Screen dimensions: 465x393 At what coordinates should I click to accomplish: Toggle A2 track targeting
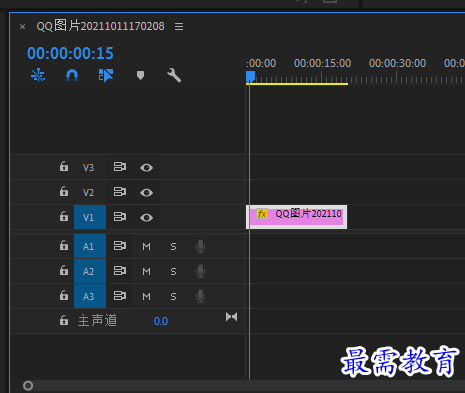pos(90,271)
